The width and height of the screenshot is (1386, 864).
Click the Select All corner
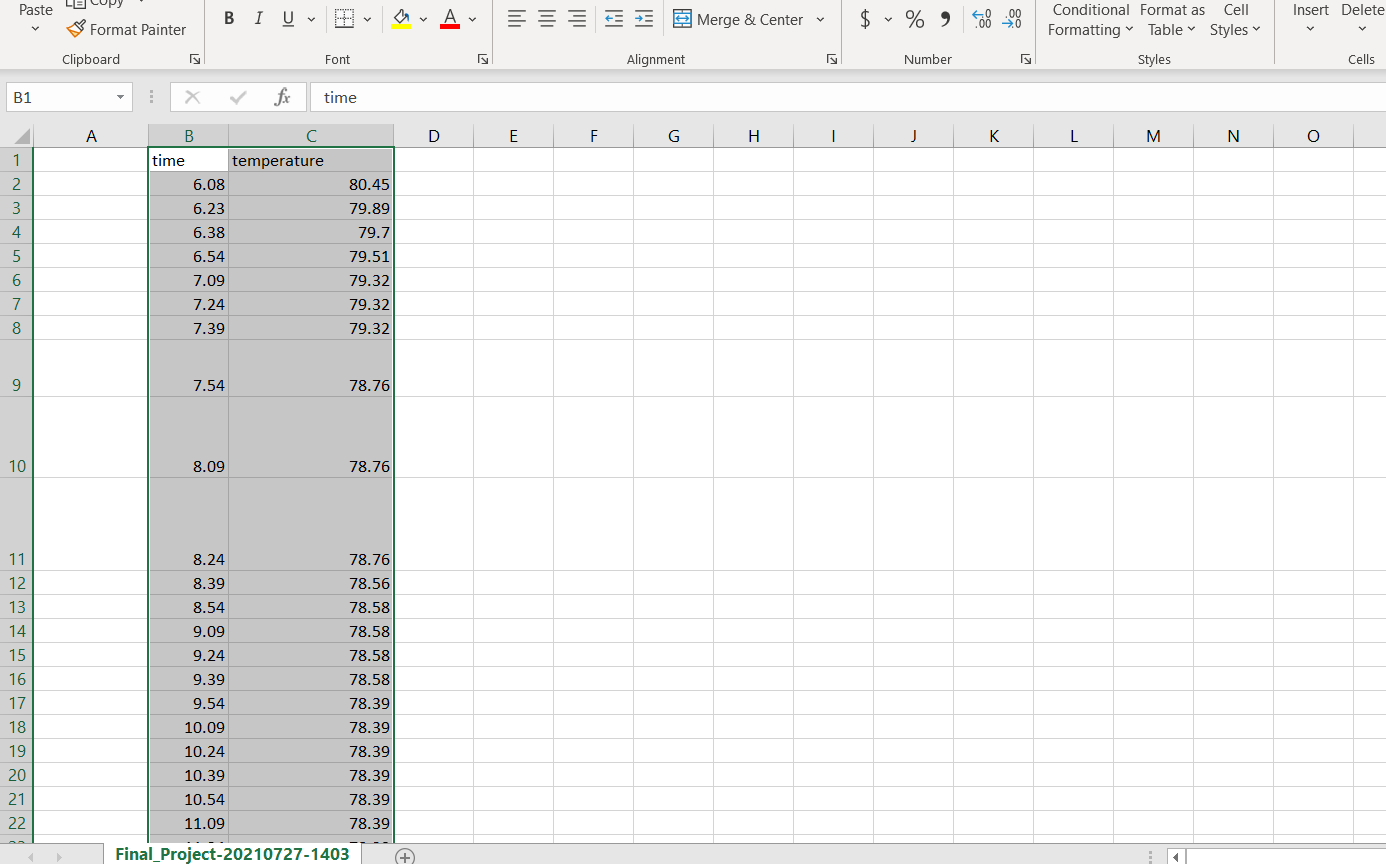[17, 136]
